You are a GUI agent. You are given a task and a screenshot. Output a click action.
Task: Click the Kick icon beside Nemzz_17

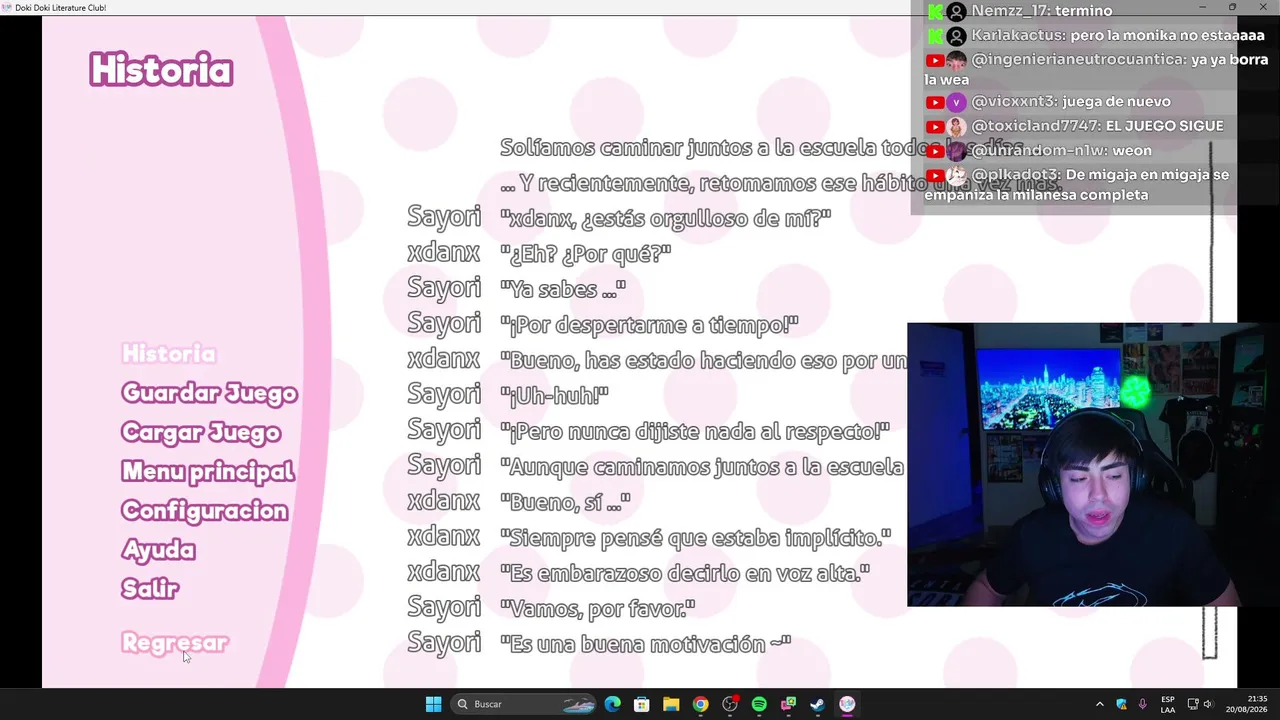point(935,11)
